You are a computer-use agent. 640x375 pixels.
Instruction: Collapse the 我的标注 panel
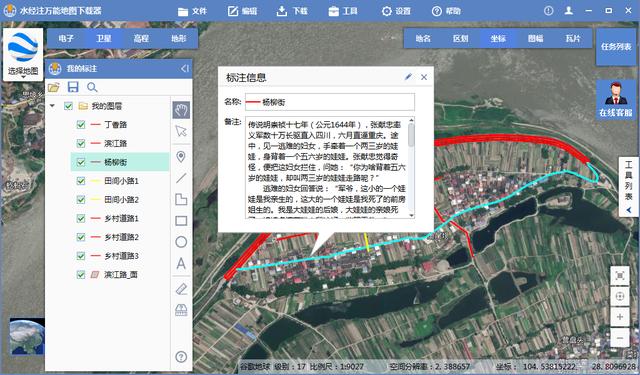point(184,69)
